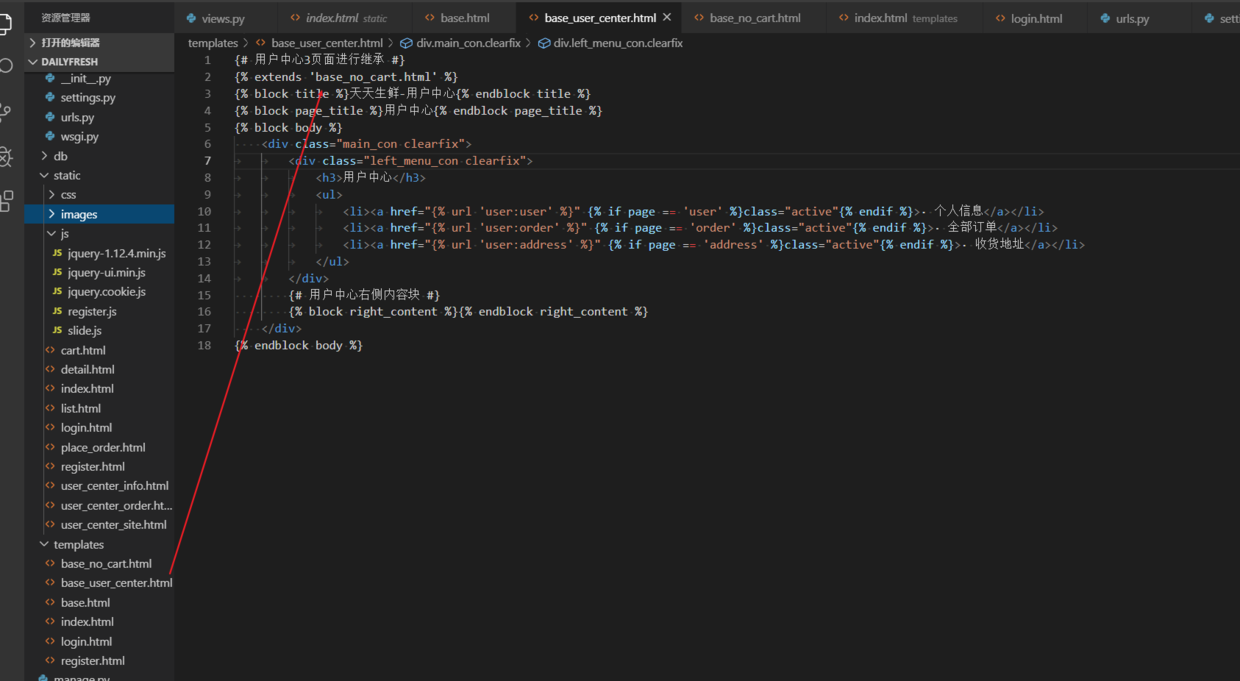This screenshot has width=1240, height=681.
Task: Open the Extensions view in activity bar
Action: [7, 200]
